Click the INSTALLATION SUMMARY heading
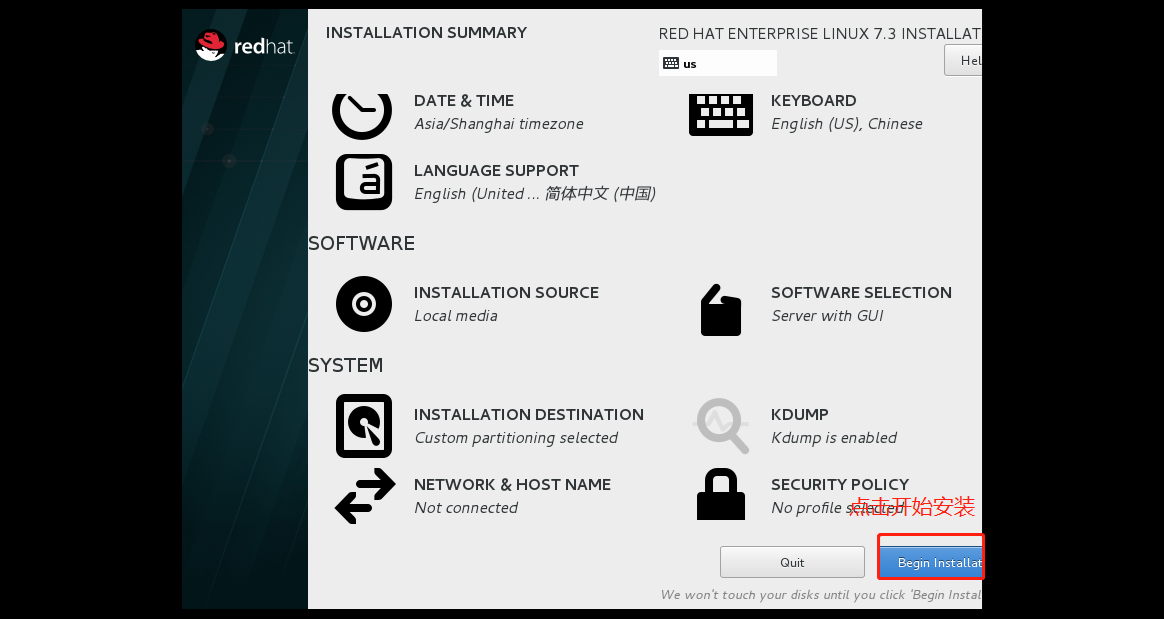Image resolution: width=1164 pixels, height=619 pixels. tap(426, 33)
